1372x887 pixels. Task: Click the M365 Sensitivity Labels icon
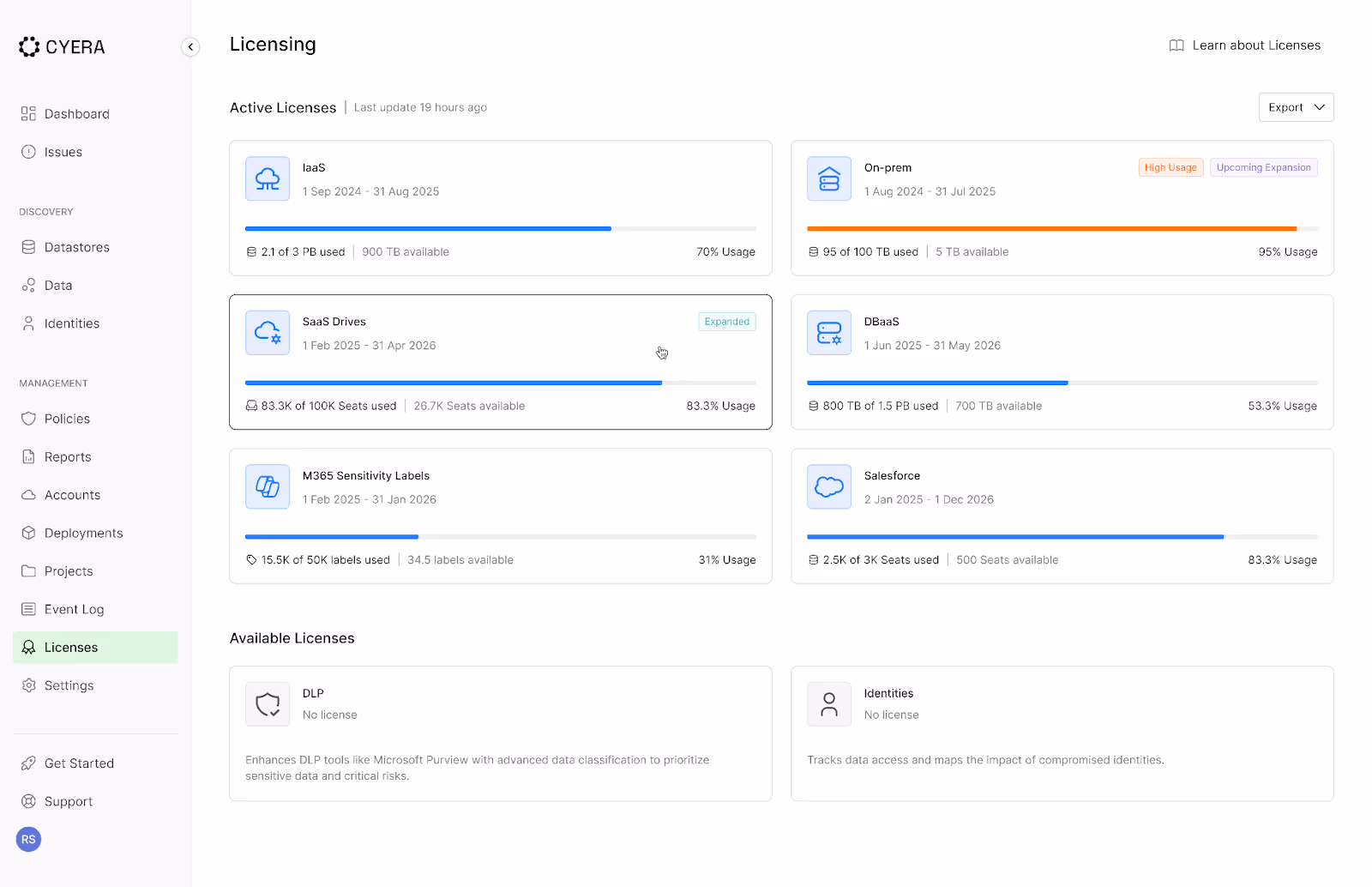pyautogui.click(x=268, y=486)
